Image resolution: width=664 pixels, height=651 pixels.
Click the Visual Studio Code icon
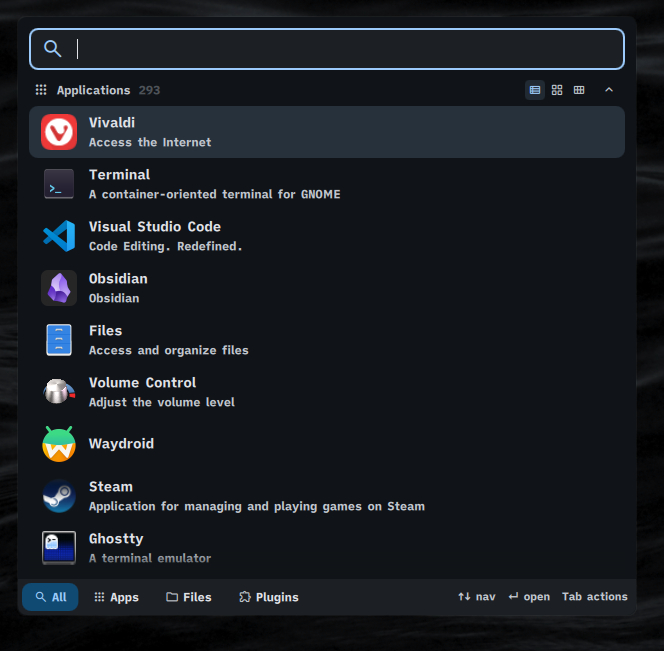pos(59,236)
